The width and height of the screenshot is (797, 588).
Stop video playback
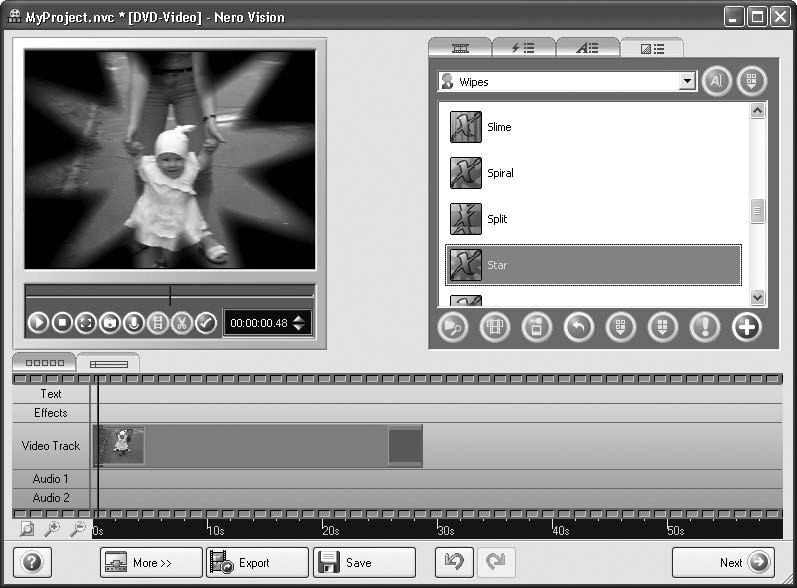pyautogui.click(x=62, y=323)
